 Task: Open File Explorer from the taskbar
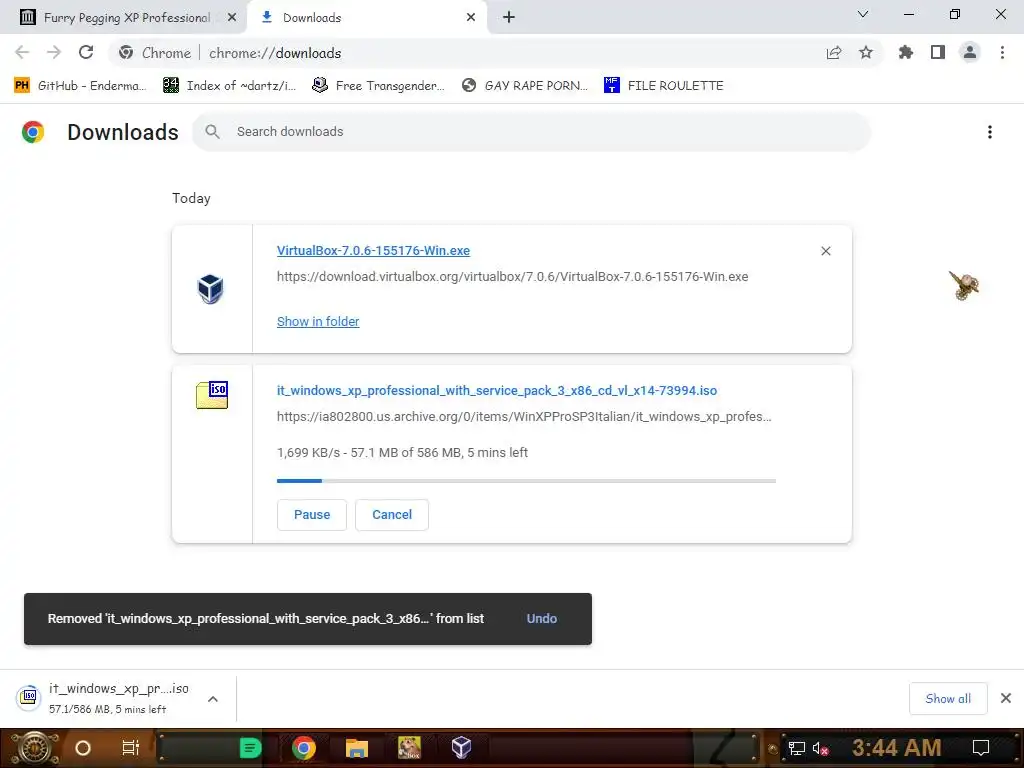tap(357, 748)
